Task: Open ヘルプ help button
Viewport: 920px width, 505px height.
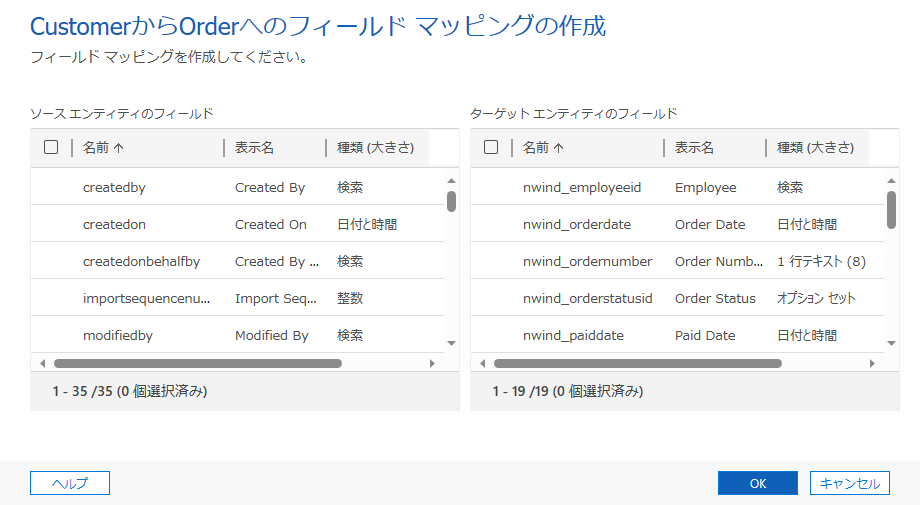Action: click(x=70, y=483)
